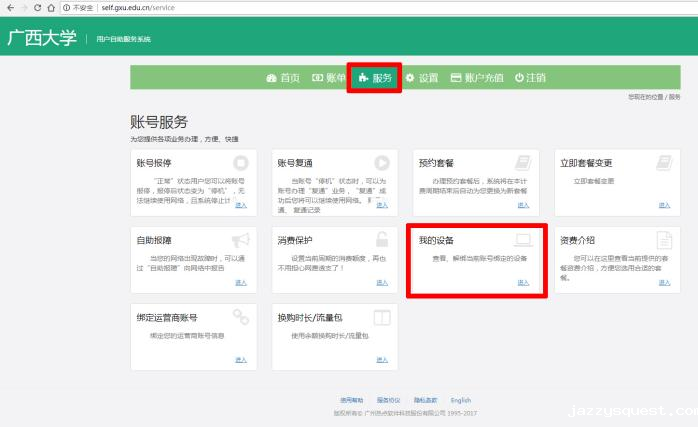Go back using the browser back arrow

click(8, 7)
